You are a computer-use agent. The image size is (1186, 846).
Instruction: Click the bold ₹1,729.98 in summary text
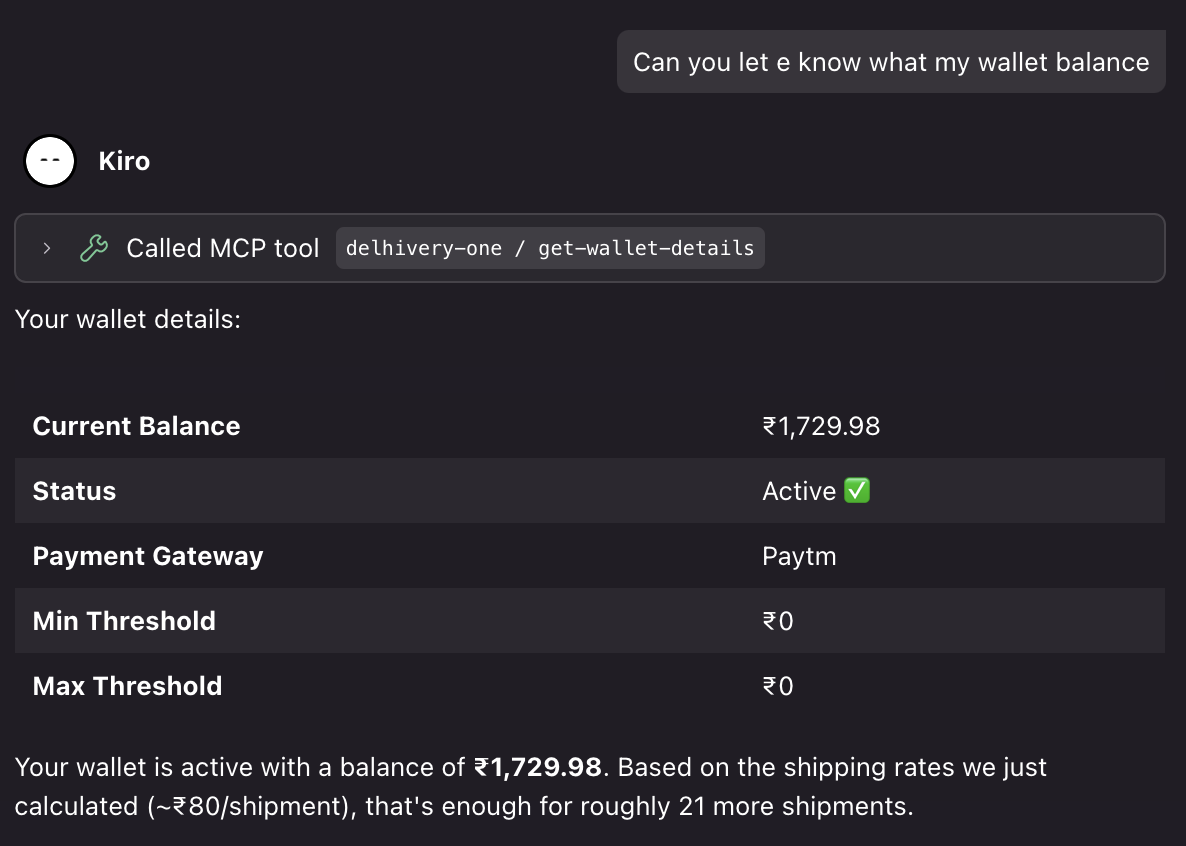tap(538, 767)
